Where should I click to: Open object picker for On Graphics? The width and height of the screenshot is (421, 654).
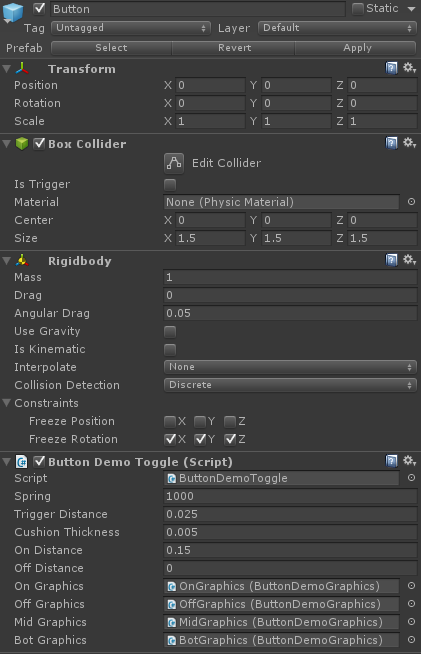point(411,586)
